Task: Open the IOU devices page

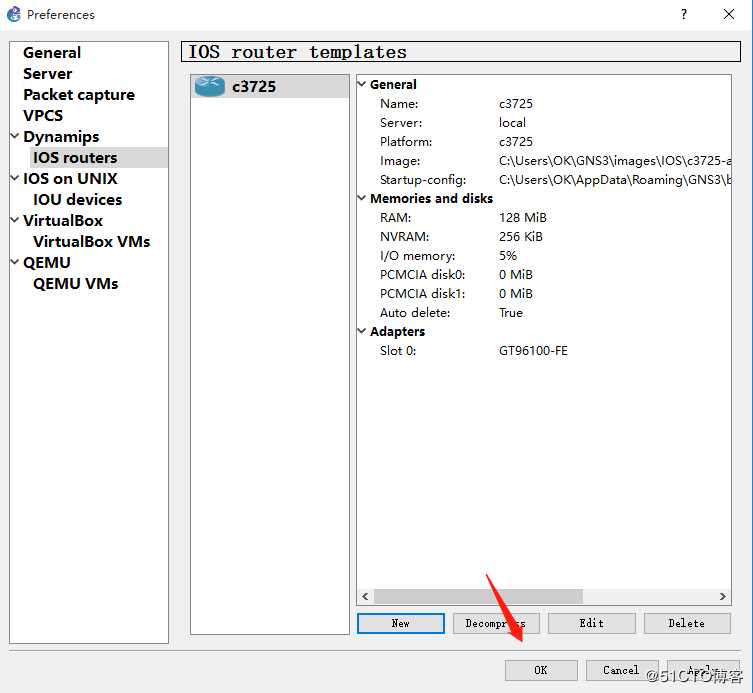Action: point(77,199)
